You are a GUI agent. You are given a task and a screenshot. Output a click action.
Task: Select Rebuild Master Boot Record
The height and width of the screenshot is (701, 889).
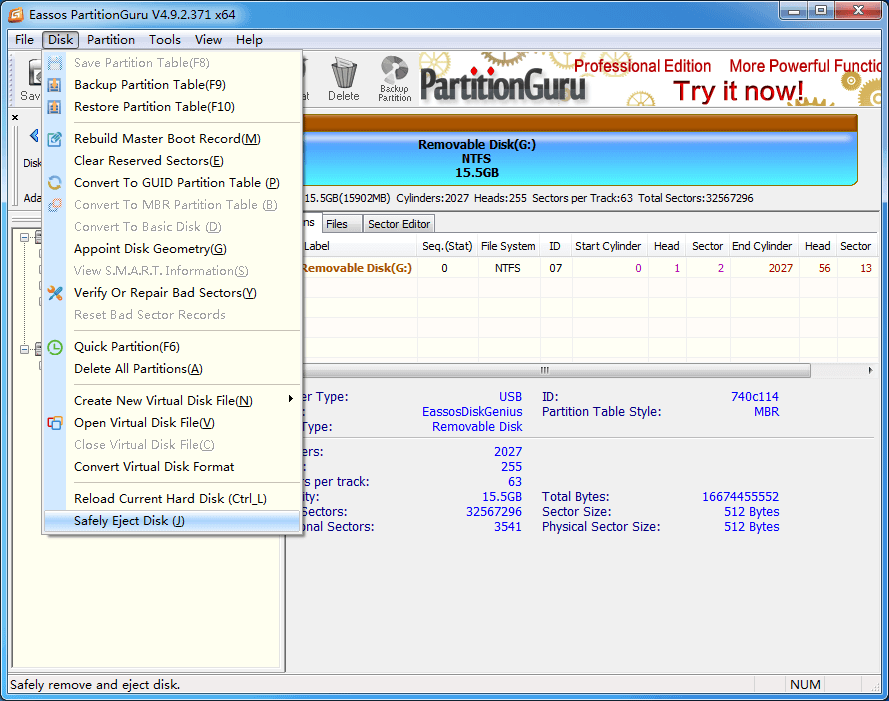click(172, 139)
